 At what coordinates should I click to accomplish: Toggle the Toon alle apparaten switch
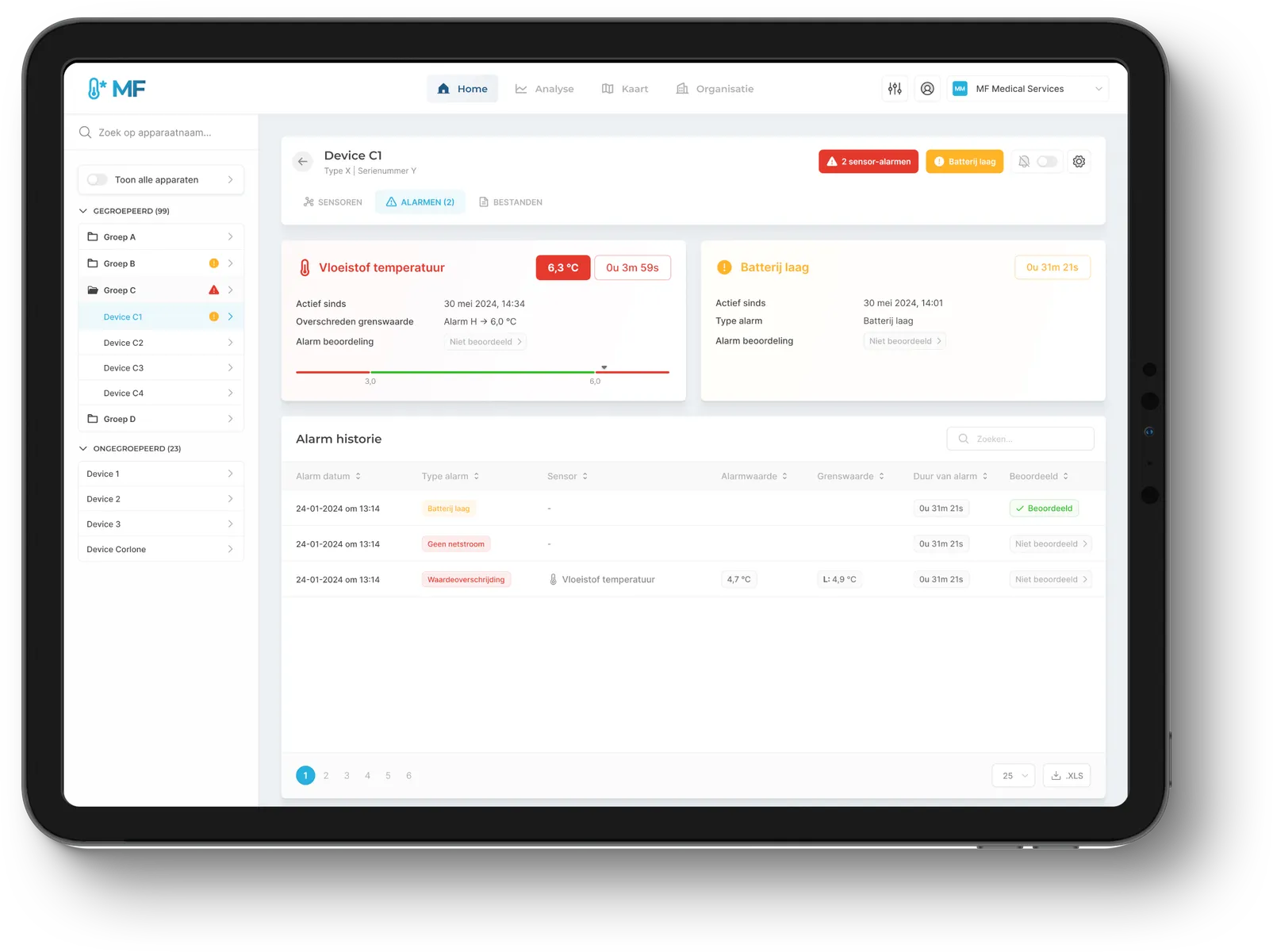pyautogui.click(x=98, y=180)
